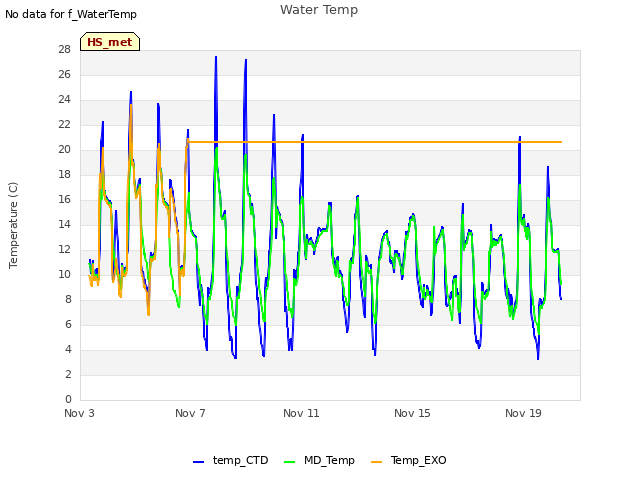Click the green MD_Temp legend swatch

click(x=289, y=462)
